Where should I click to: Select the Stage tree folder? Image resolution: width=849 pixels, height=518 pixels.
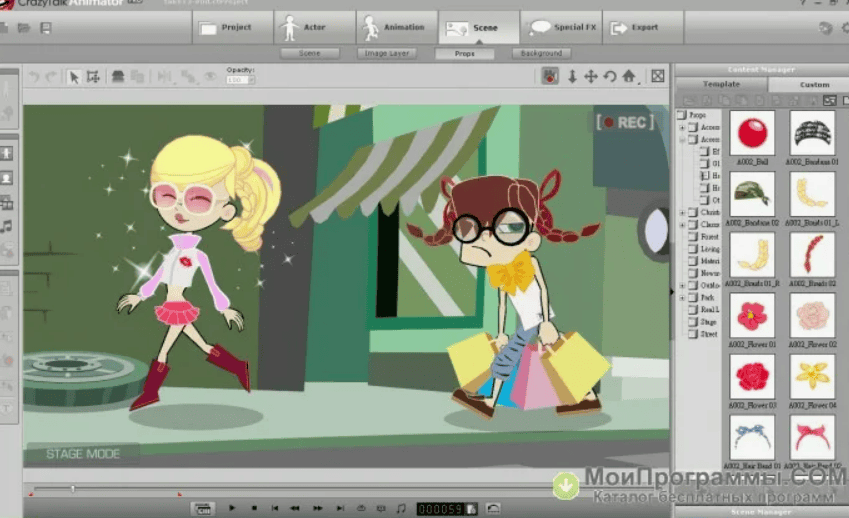pos(703,322)
